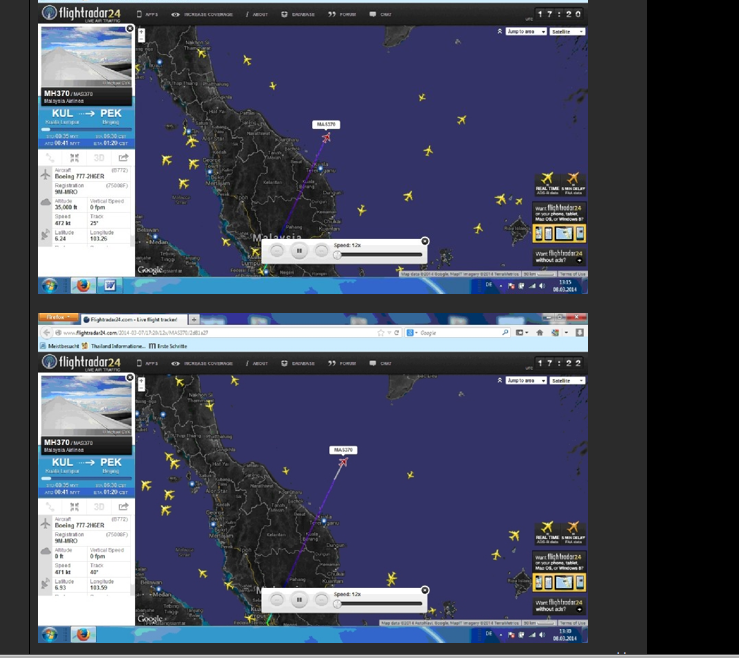Click the mobile apps ad in the 17:20 view
Image resolution: width=739 pixels, height=658 pixels.
[559, 222]
